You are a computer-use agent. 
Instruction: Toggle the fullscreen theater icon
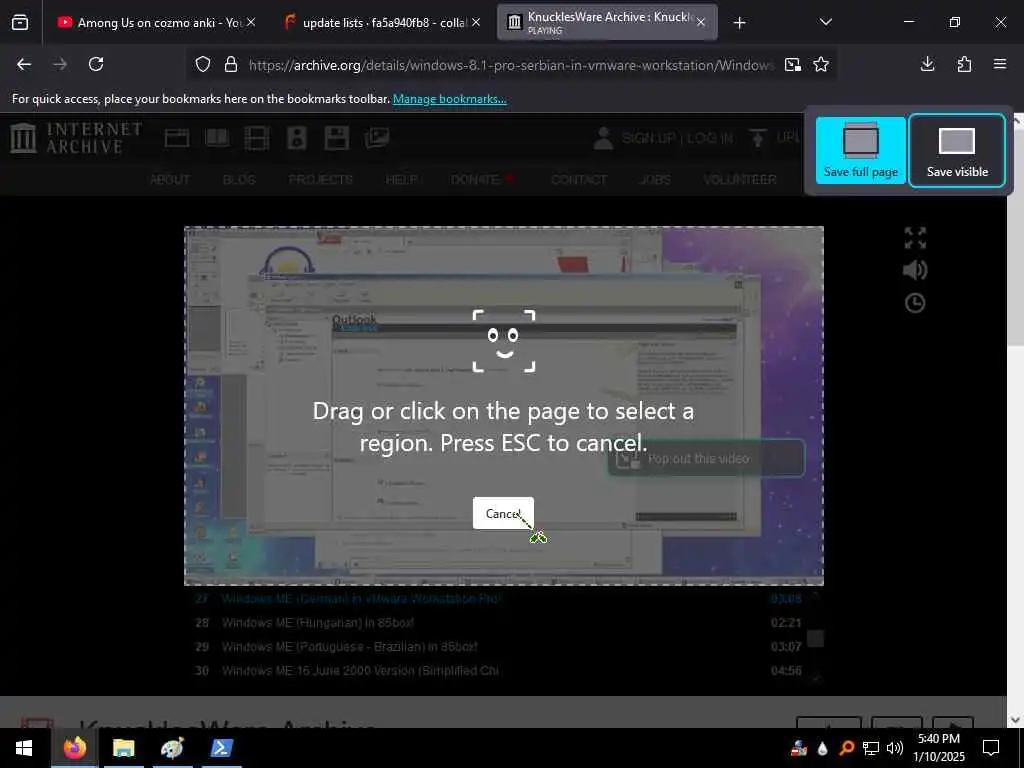(x=915, y=238)
